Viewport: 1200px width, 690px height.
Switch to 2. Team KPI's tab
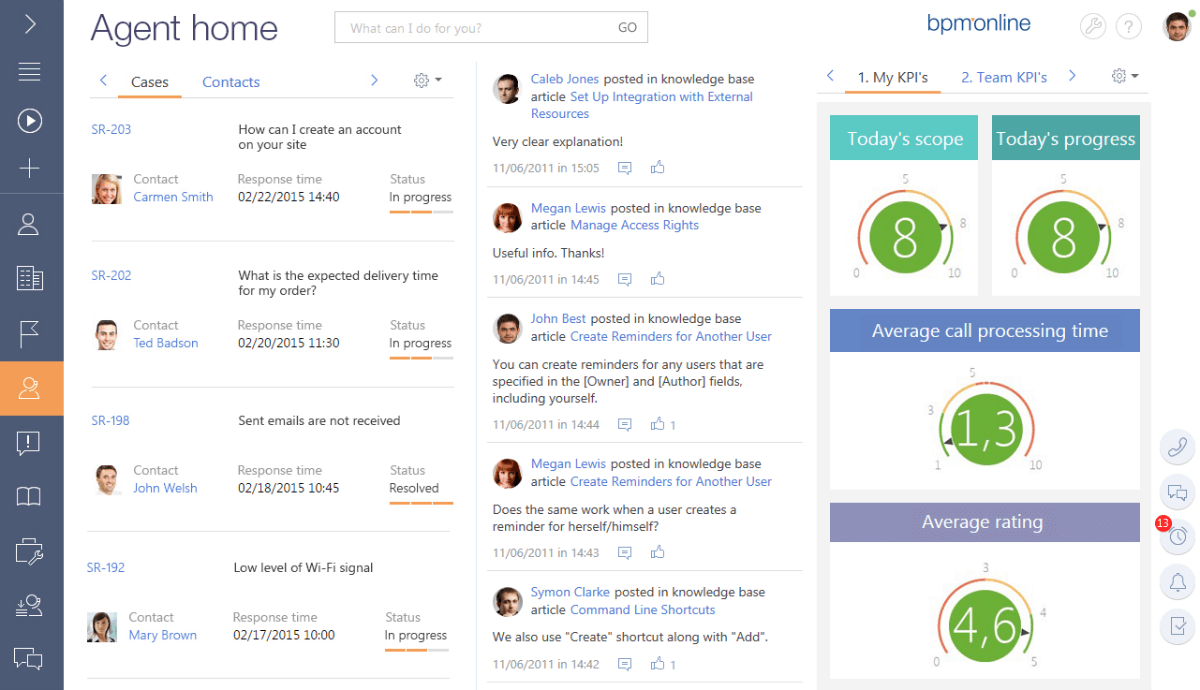pos(1004,77)
